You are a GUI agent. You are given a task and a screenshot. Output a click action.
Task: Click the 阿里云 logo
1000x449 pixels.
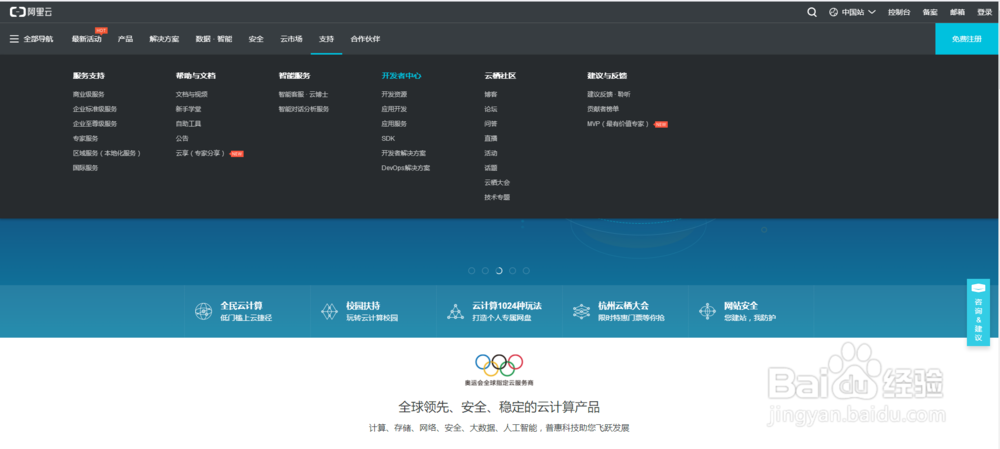click(31, 12)
